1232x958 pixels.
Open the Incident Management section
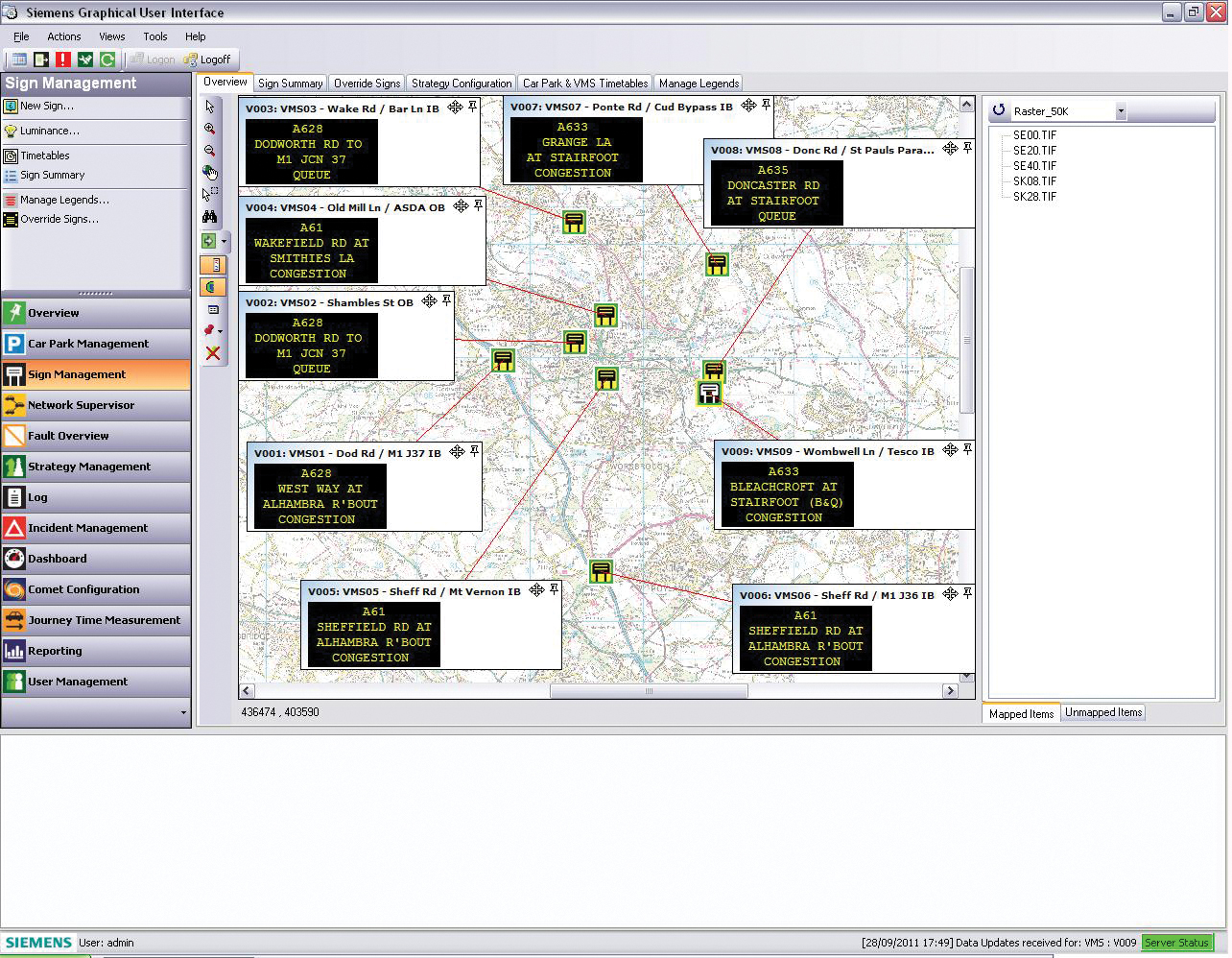point(96,528)
